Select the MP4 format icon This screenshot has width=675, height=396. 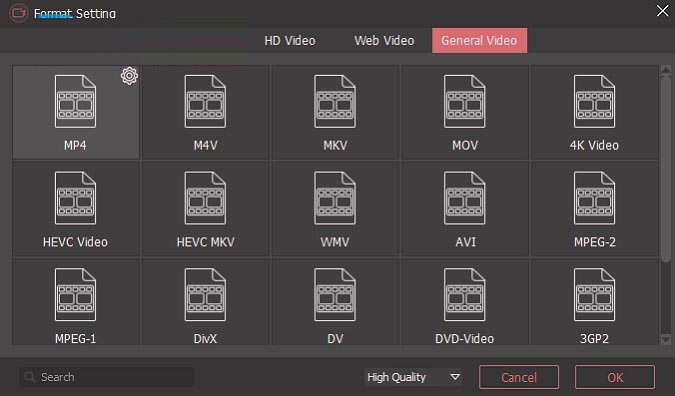75,102
